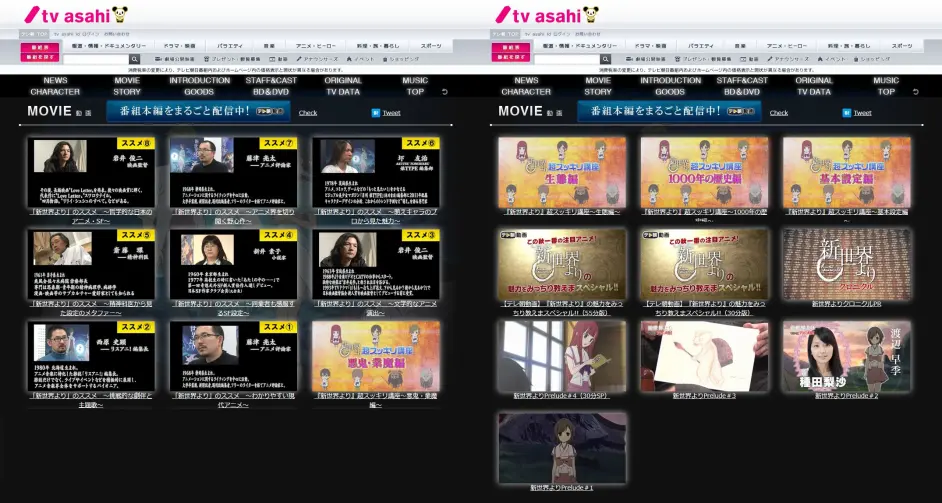Click caption link 新世界よりPrelude＃3
The width and height of the screenshot is (942, 503).
pos(704,396)
